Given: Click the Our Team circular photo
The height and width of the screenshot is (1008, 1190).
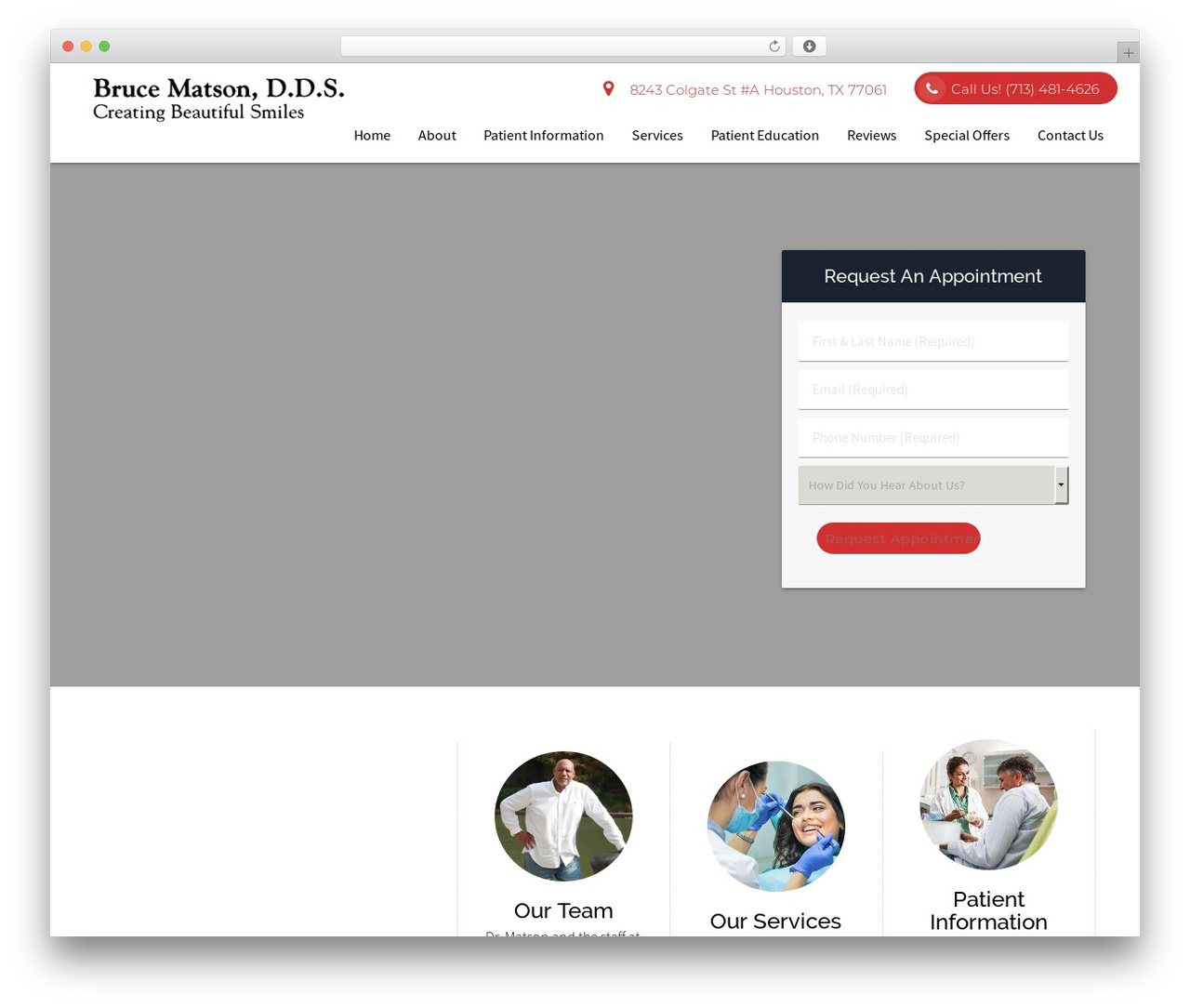Looking at the screenshot, I should 563,816.
